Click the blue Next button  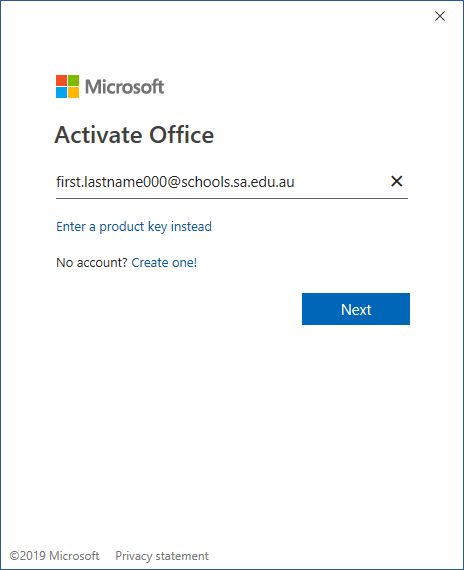(x=356, y=309)
